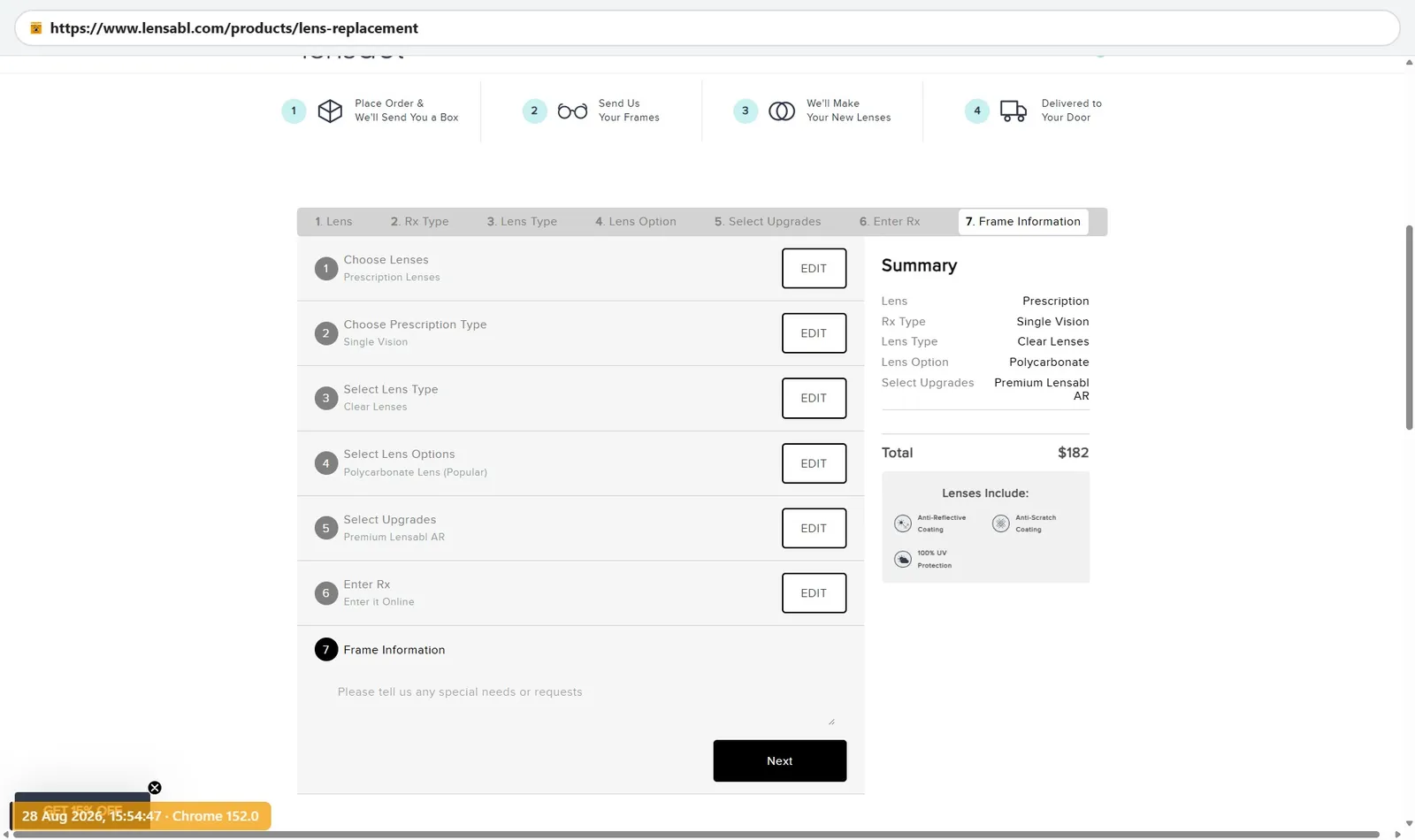Edit the Select Upgrades step
Image resolution: width=1415 pixels, height=840 pixels.
click(814, 528)
